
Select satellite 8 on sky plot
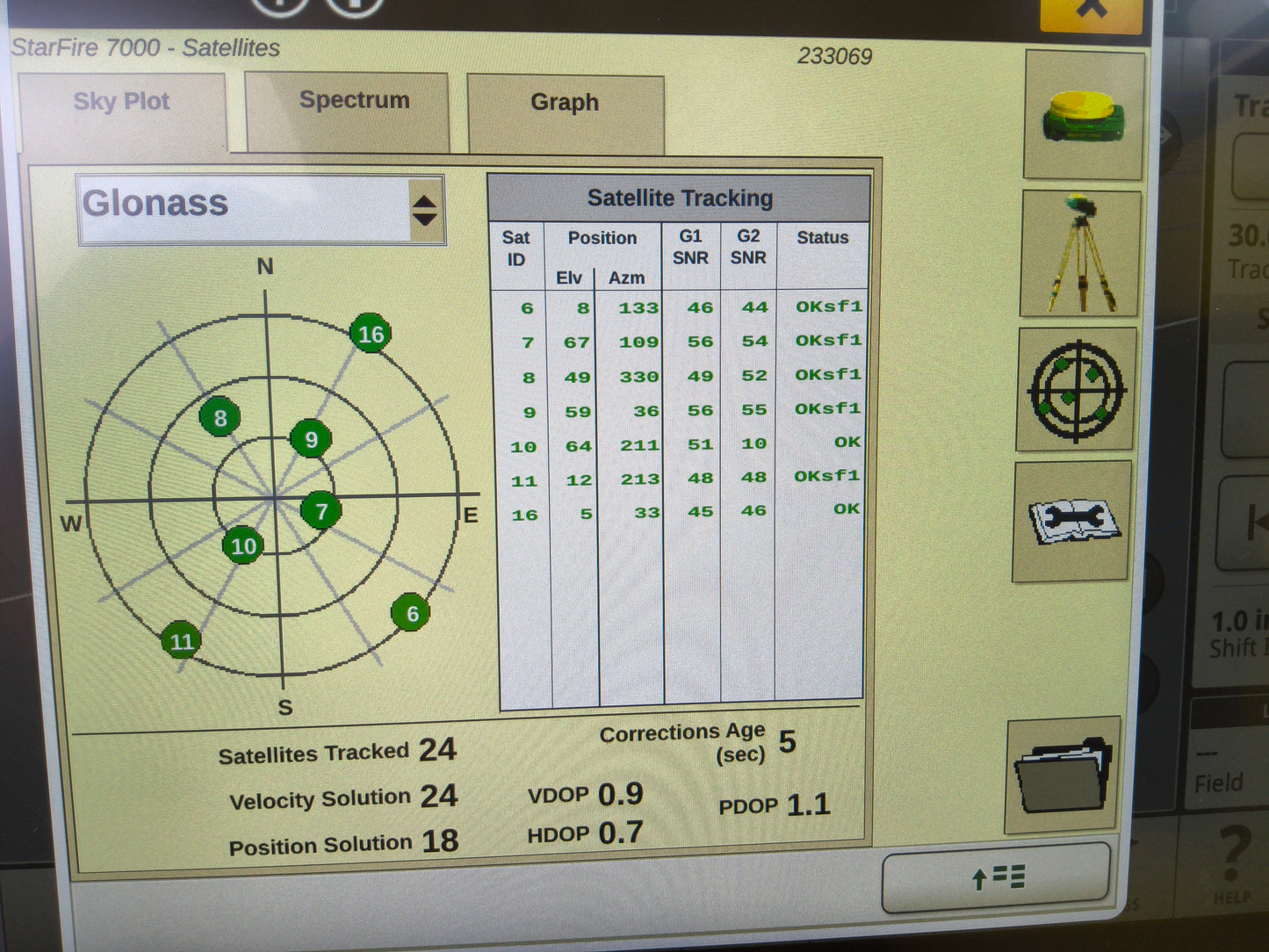220,418
